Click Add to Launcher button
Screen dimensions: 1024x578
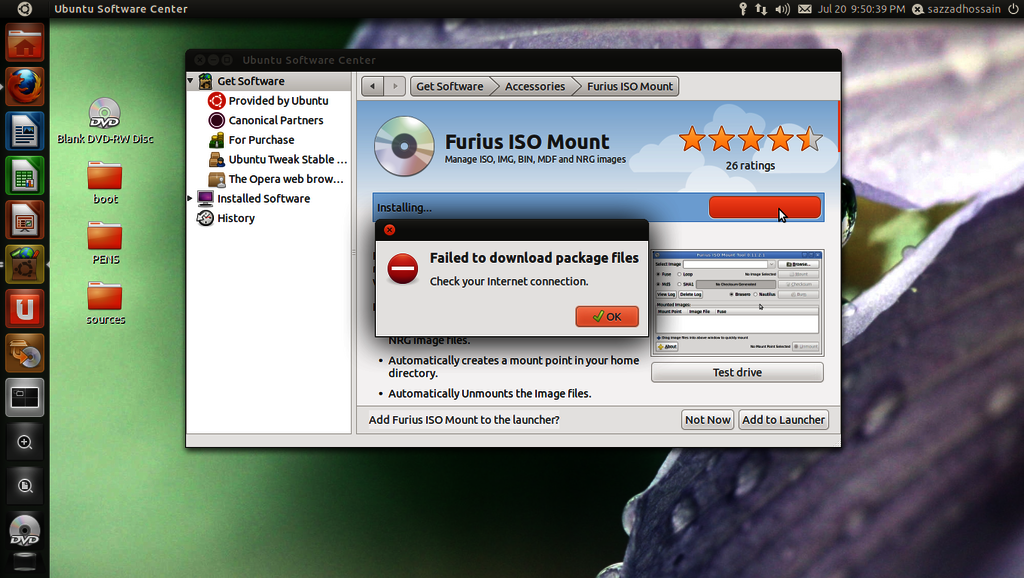[783, 420]
